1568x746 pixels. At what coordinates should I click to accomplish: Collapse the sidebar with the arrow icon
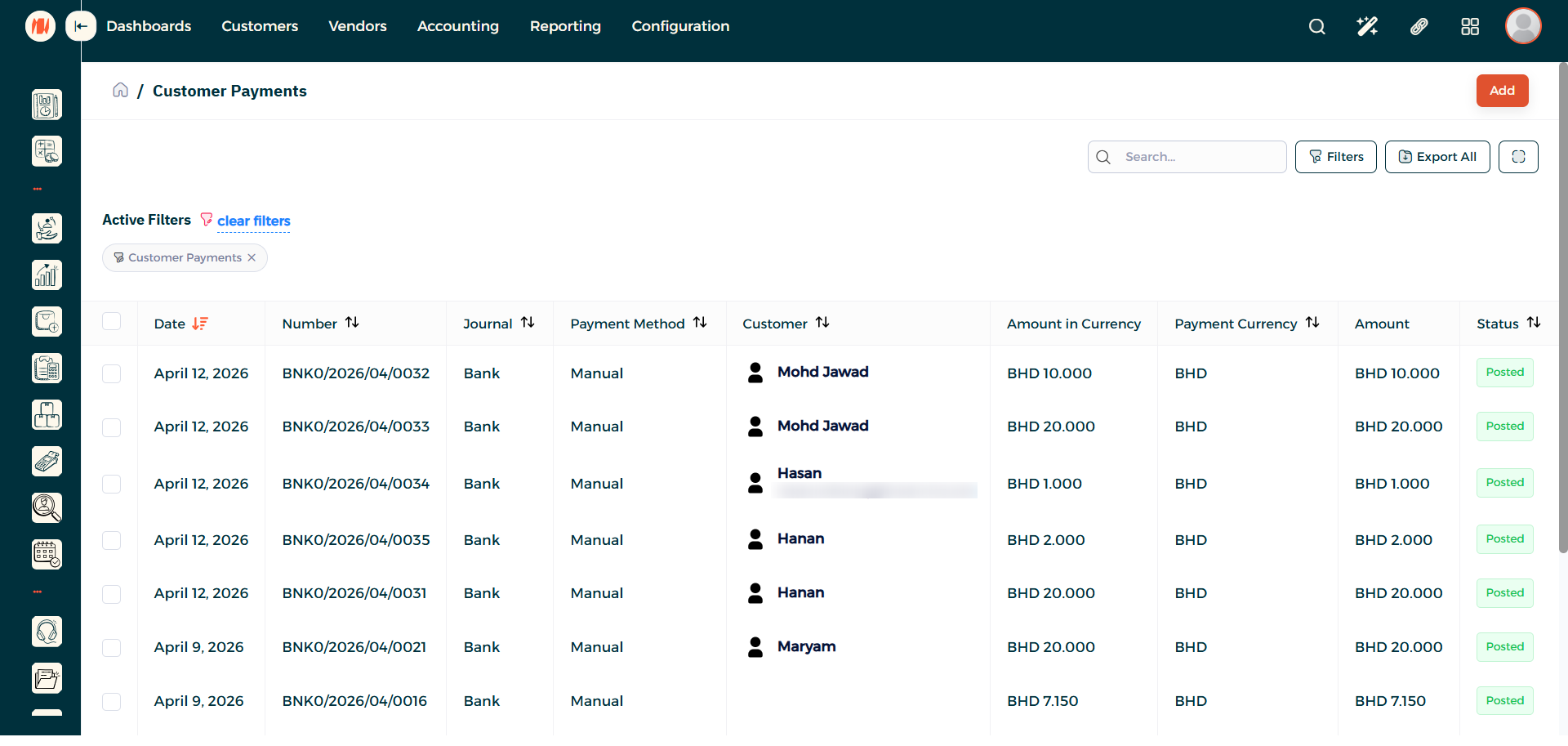click(x=81, y=26)
